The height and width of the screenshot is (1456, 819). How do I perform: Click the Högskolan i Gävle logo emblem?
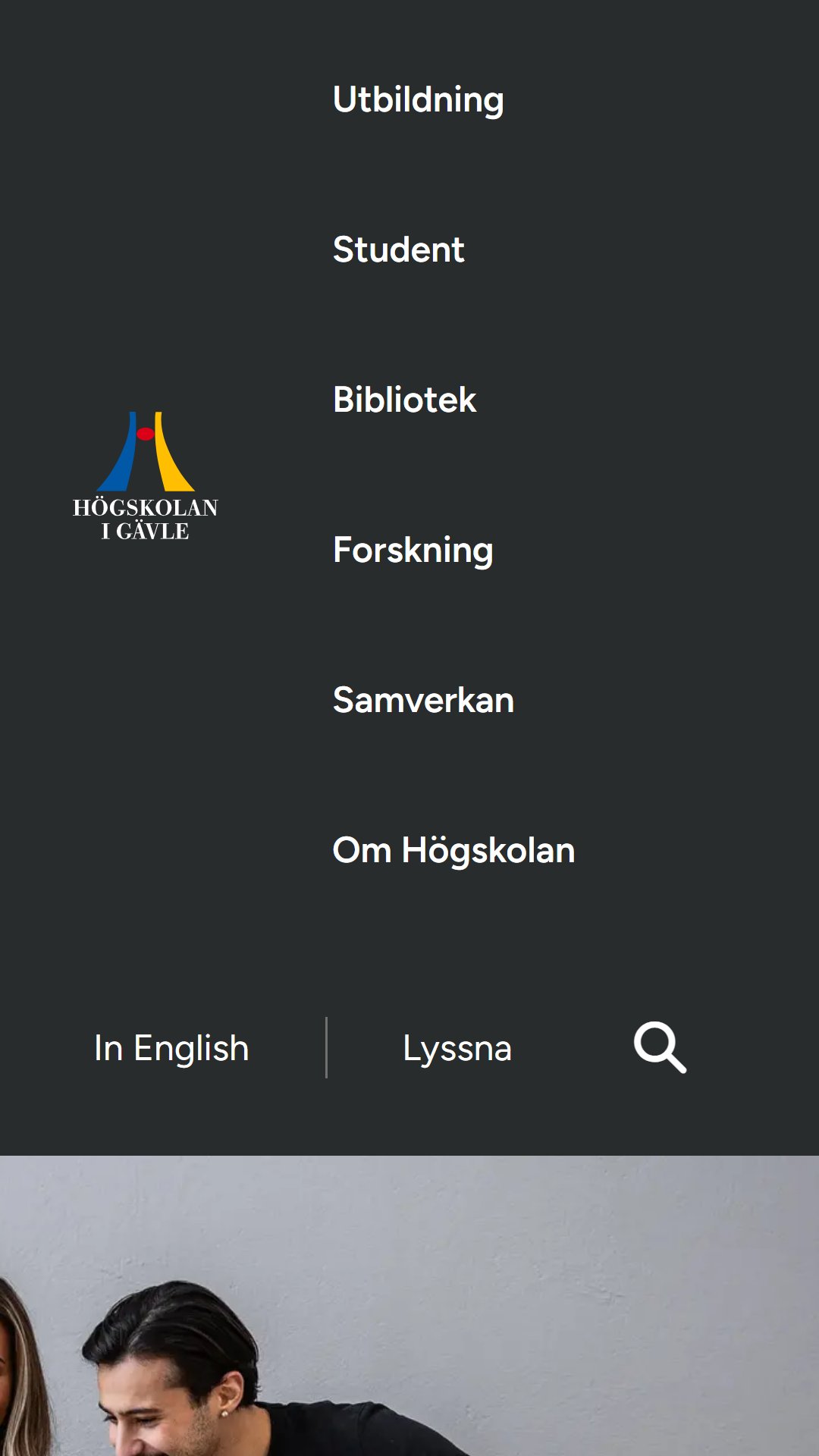coord(146,476)
